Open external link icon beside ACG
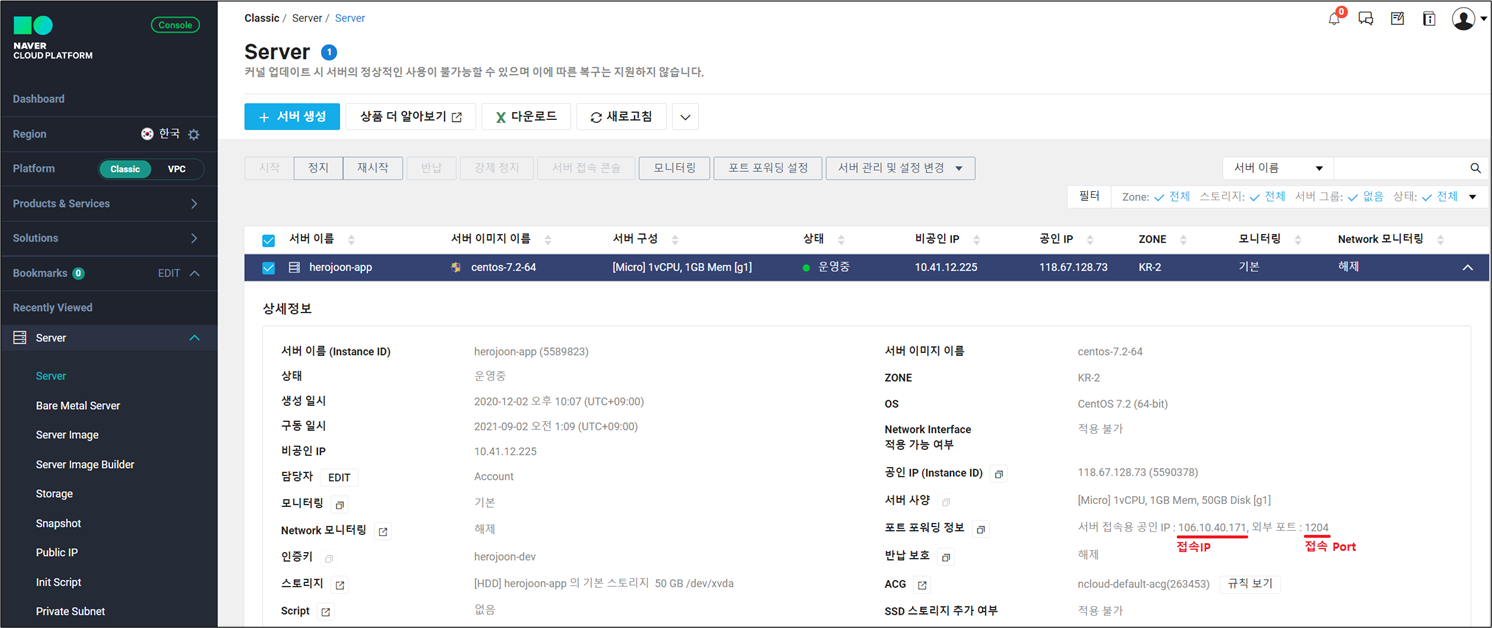 click(x=922, y=585)
